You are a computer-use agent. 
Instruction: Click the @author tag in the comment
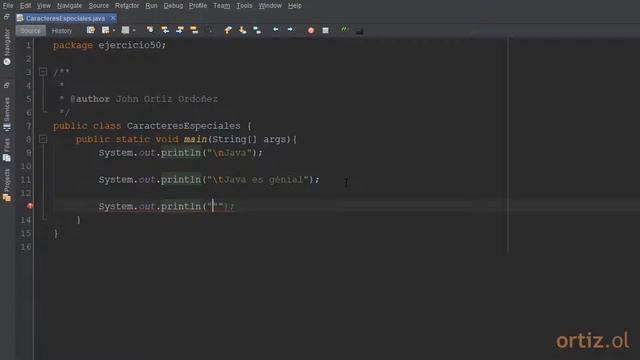pyautogui.click(x=90, y=99)
